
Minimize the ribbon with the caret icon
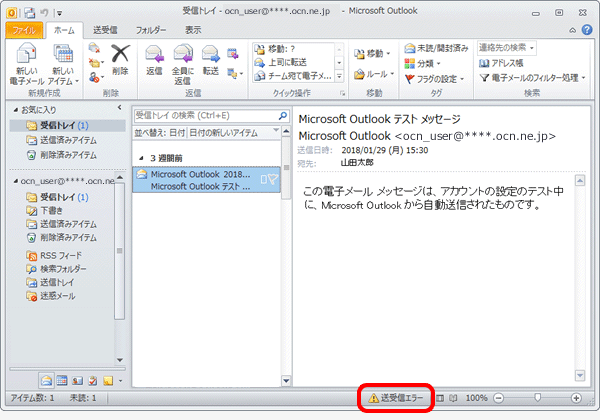click(x=572, y=30)
